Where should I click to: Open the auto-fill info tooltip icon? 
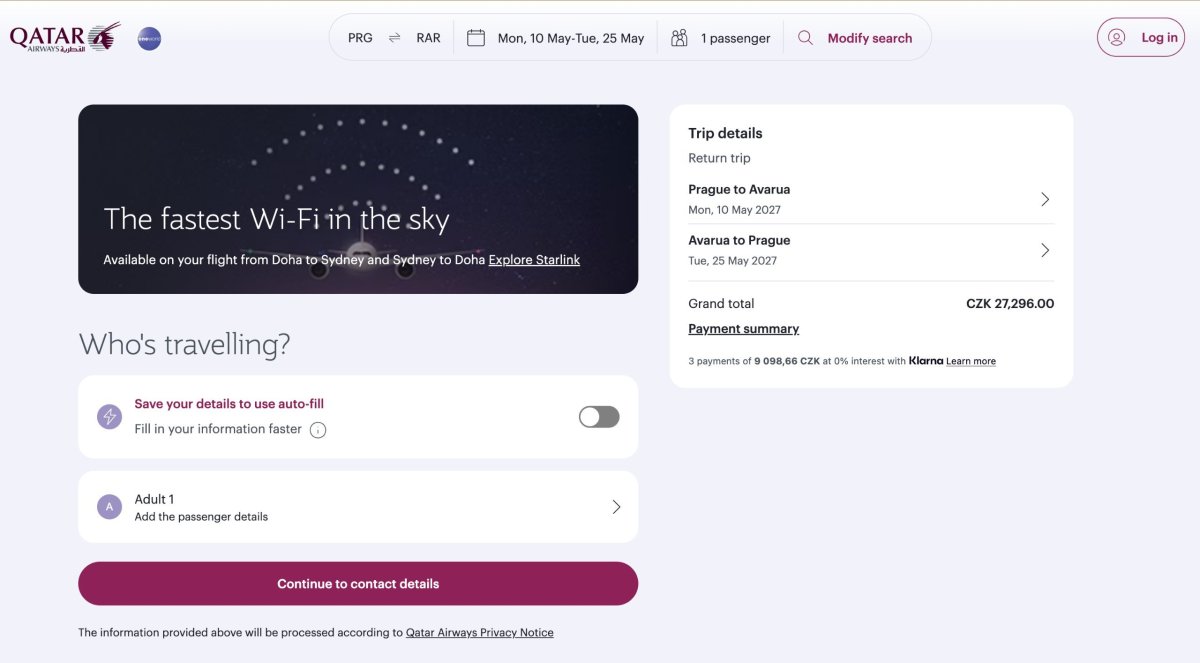[318, 430]
